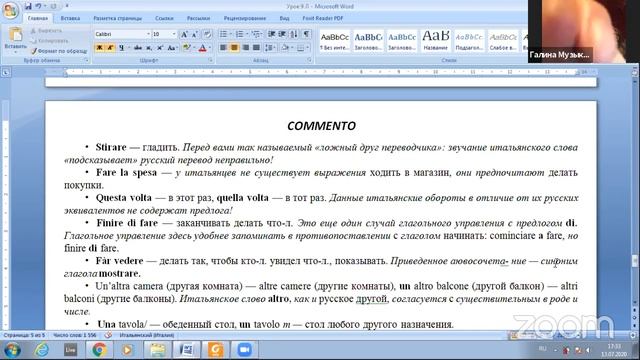Apply text highlight color

[x=187, y=48]
